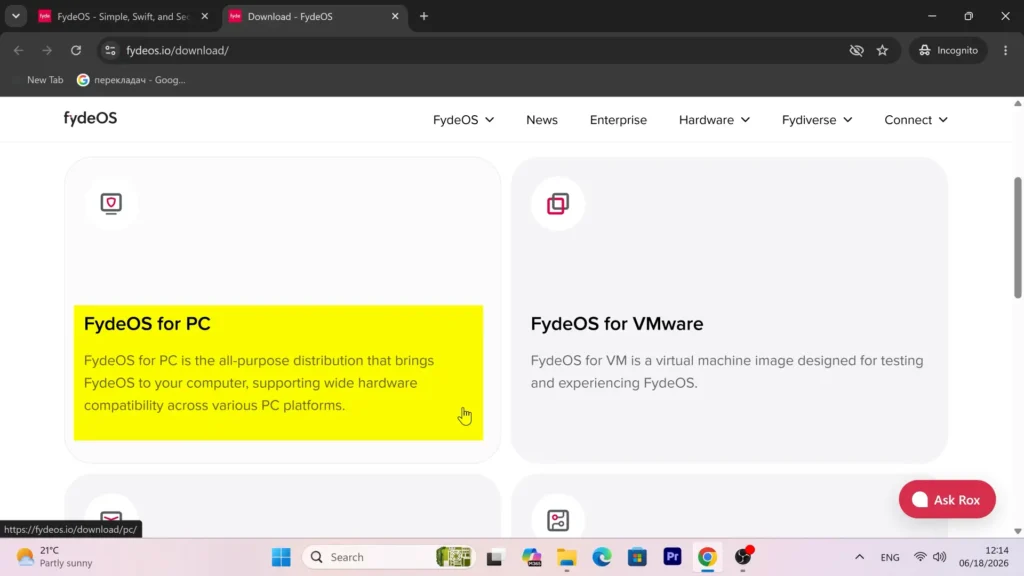1024x576 pixels.
Task: Click the taskbar Search box
Action: [x=389, y=557]
